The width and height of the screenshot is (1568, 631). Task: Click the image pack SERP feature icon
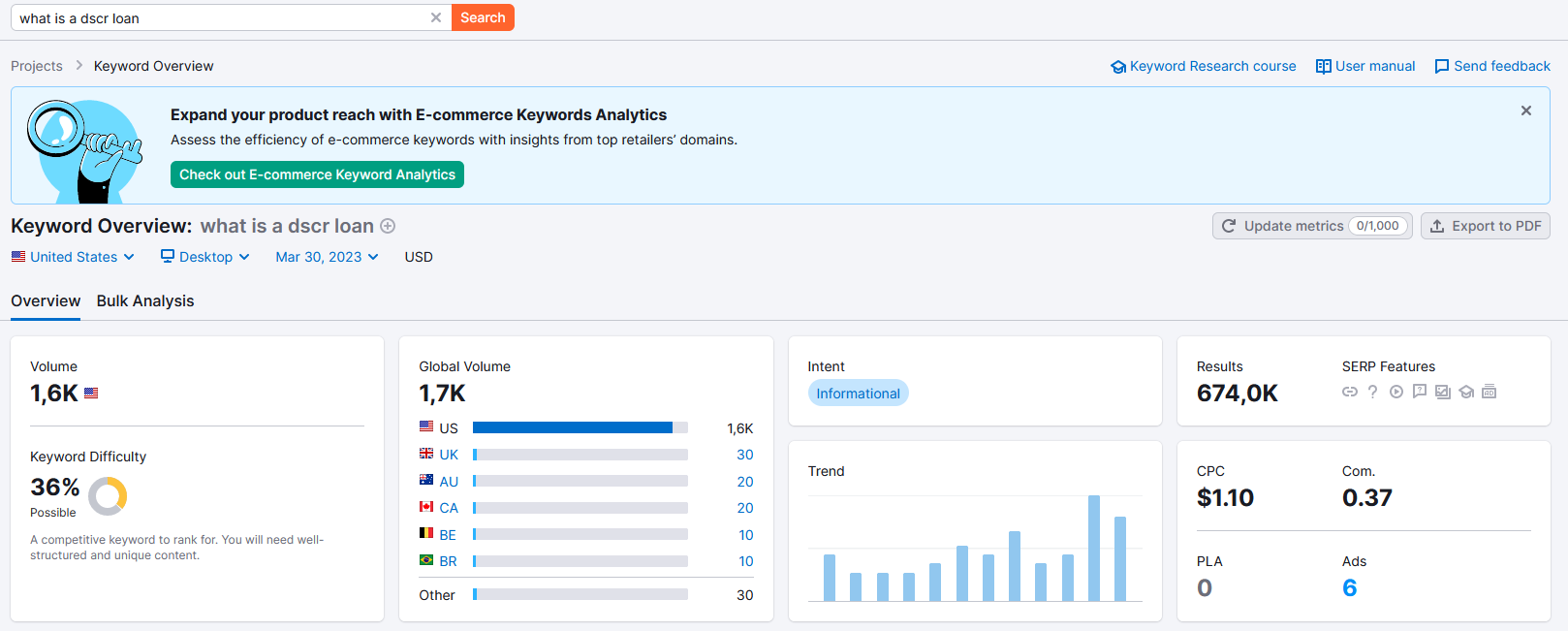point(1442,392)
